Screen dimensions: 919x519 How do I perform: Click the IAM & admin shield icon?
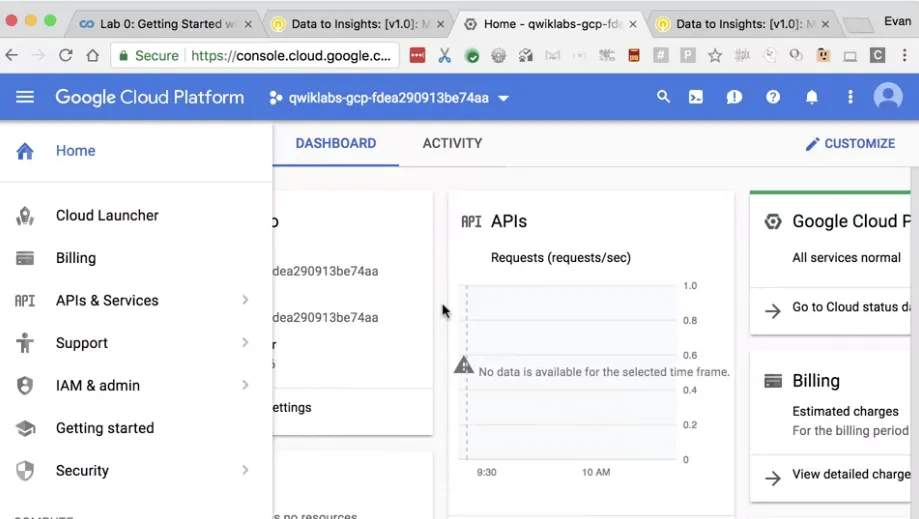coord(25,386)
